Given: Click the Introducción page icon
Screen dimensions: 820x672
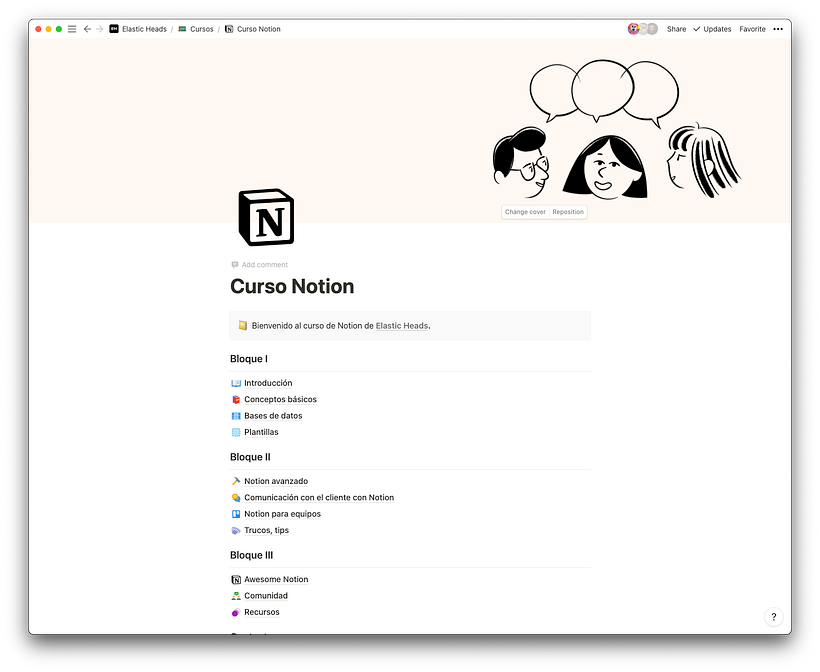Looking at the screenshot, I should pos(236,383).
